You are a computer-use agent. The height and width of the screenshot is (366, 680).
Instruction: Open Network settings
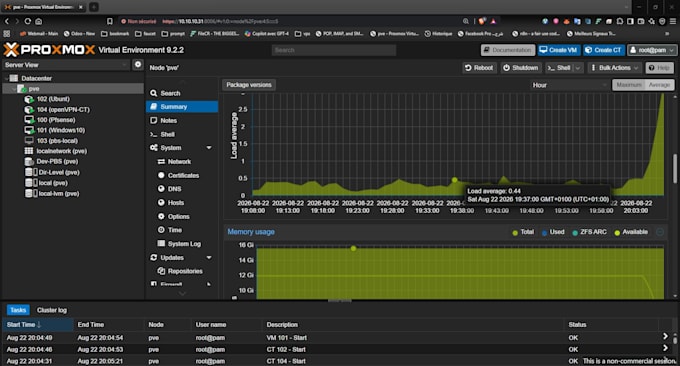179,162
